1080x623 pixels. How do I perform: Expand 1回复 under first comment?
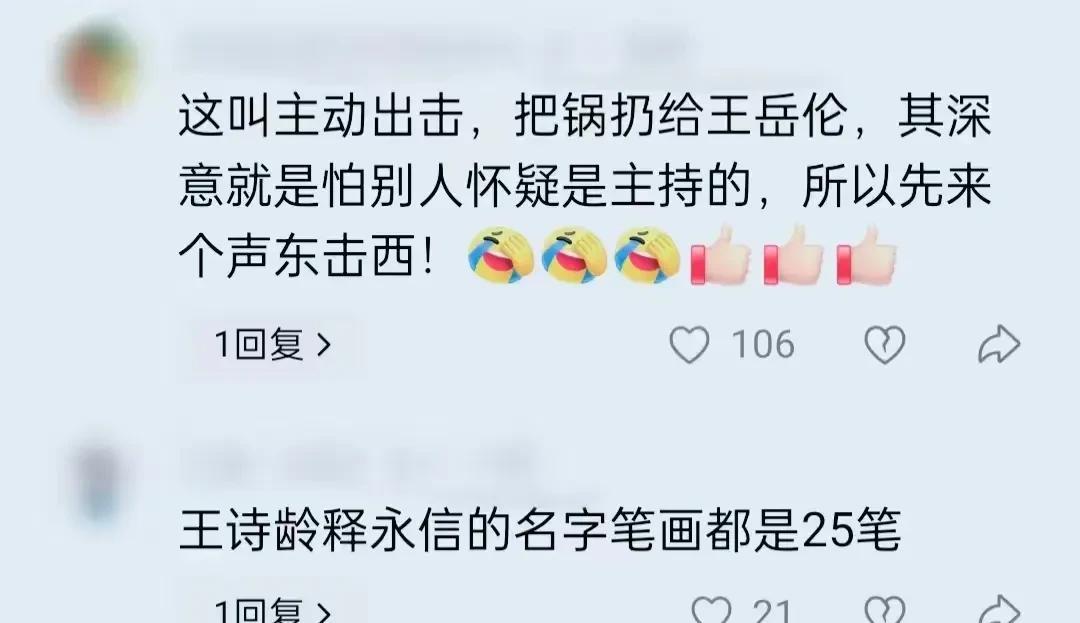click(273, 344)
